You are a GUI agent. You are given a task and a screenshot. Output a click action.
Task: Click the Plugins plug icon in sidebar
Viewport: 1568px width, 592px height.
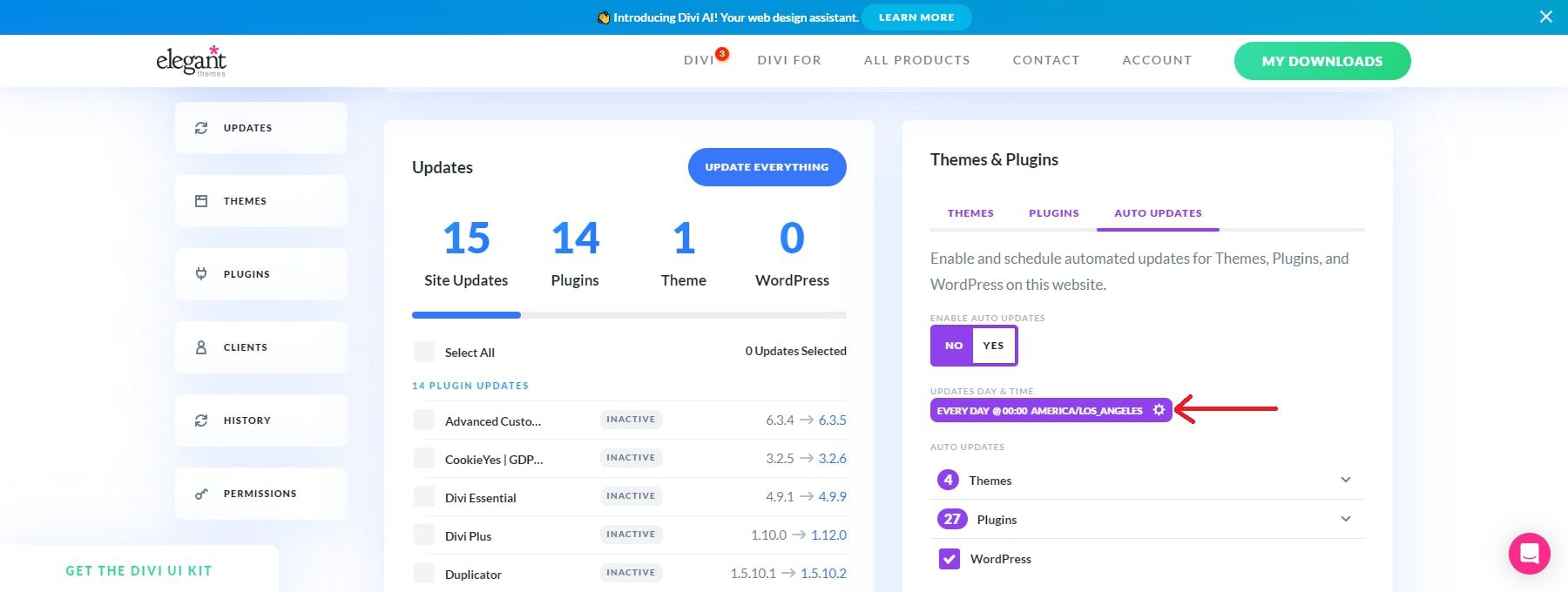point(201,274)
